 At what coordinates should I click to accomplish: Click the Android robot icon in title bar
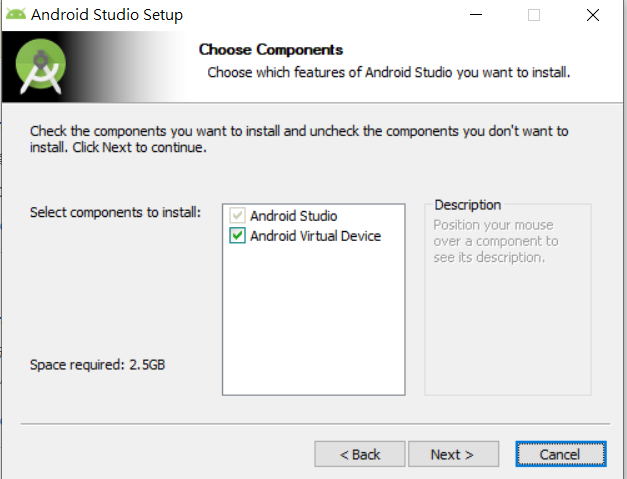(x=15, y=15)
